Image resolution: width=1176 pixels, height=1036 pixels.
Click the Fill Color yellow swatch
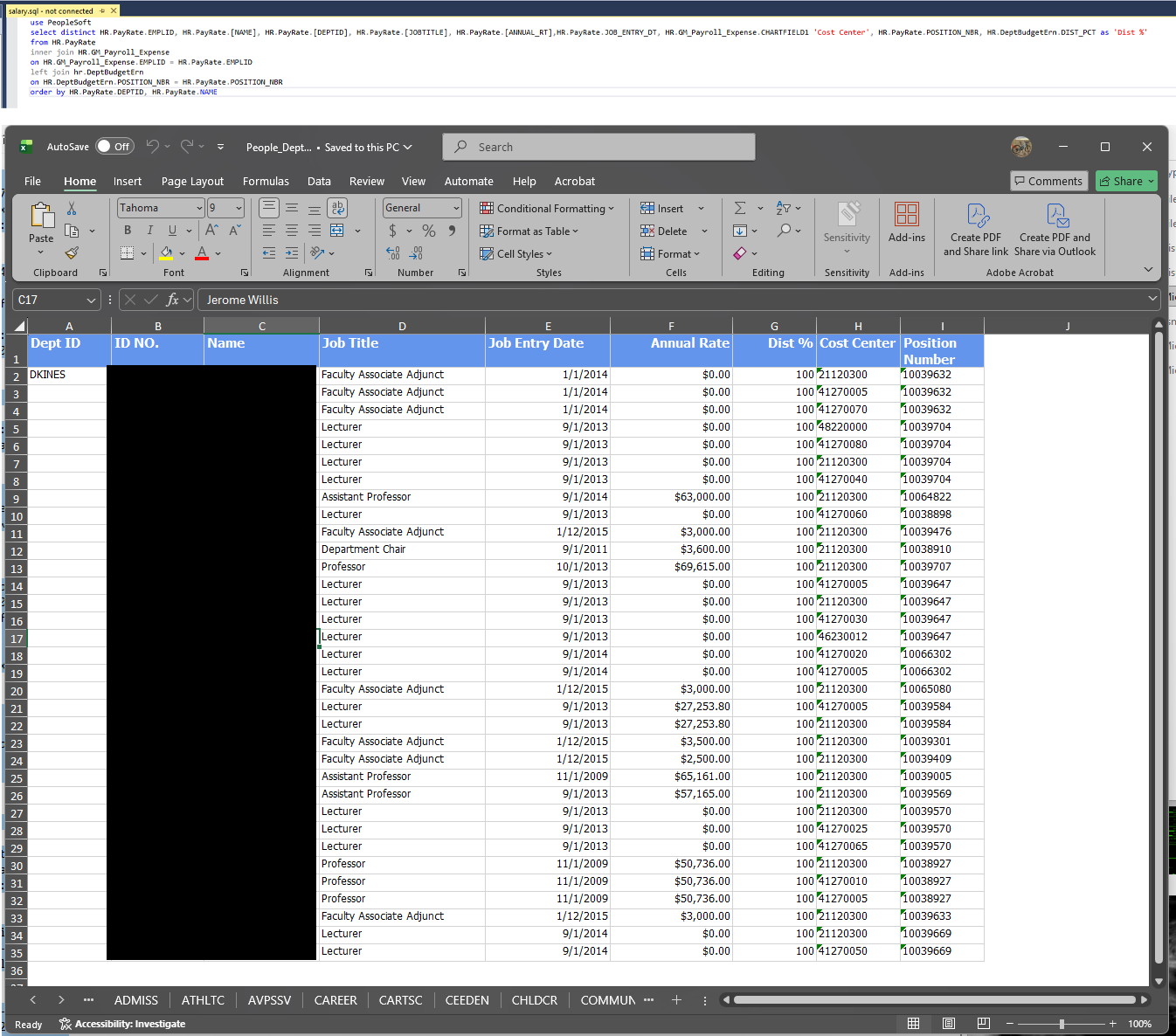pyautogui.click(x=166, y=253)
